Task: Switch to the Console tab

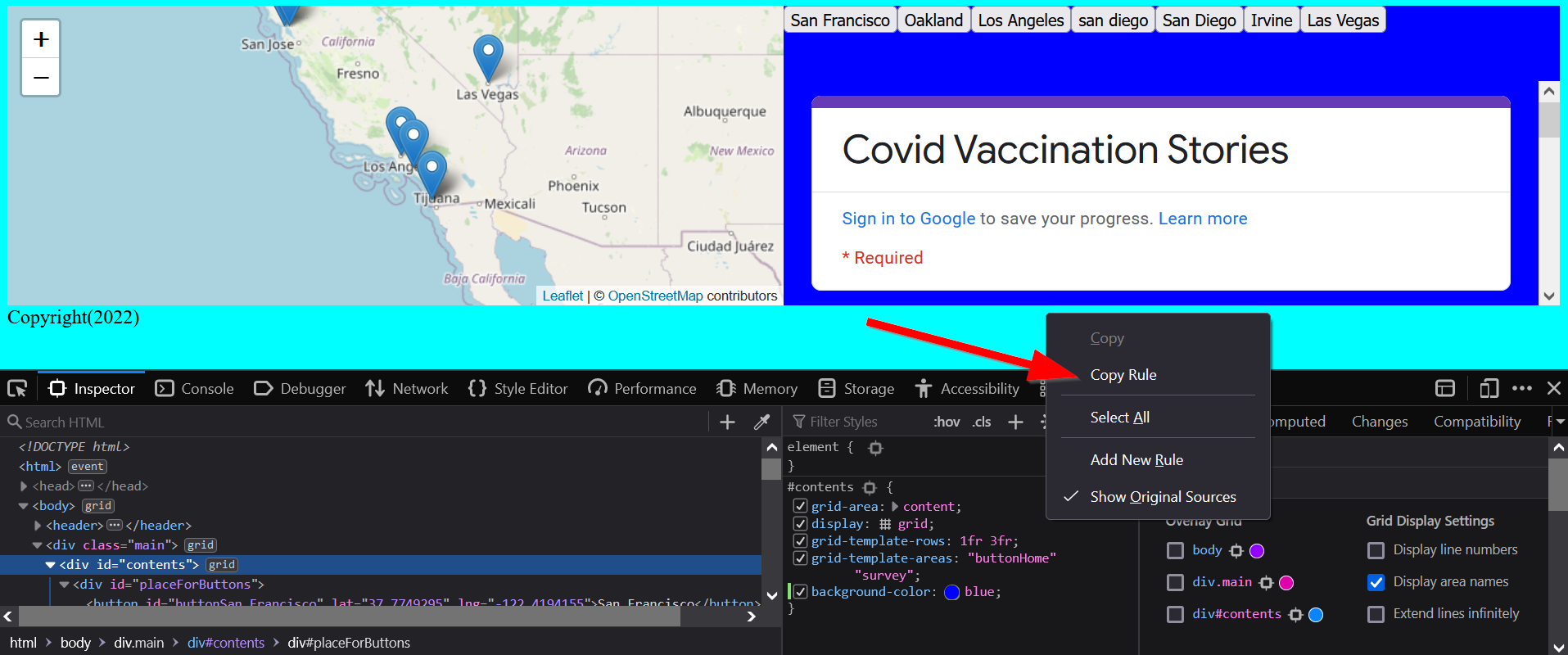Action: click(x=195, y=388)
